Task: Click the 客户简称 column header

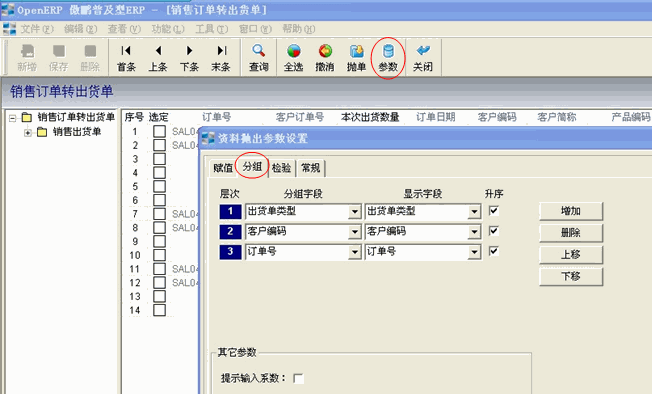Action: click(x=557, y=117)
